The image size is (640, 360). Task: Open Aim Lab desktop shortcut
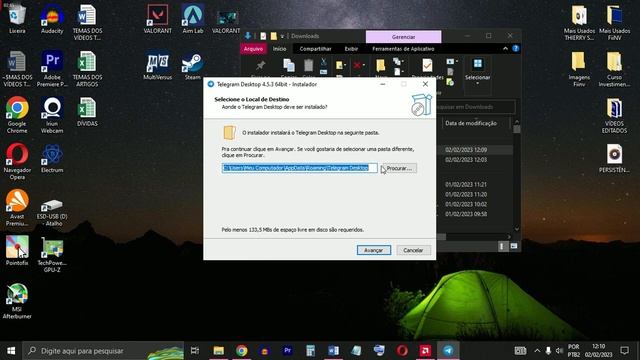193,19
